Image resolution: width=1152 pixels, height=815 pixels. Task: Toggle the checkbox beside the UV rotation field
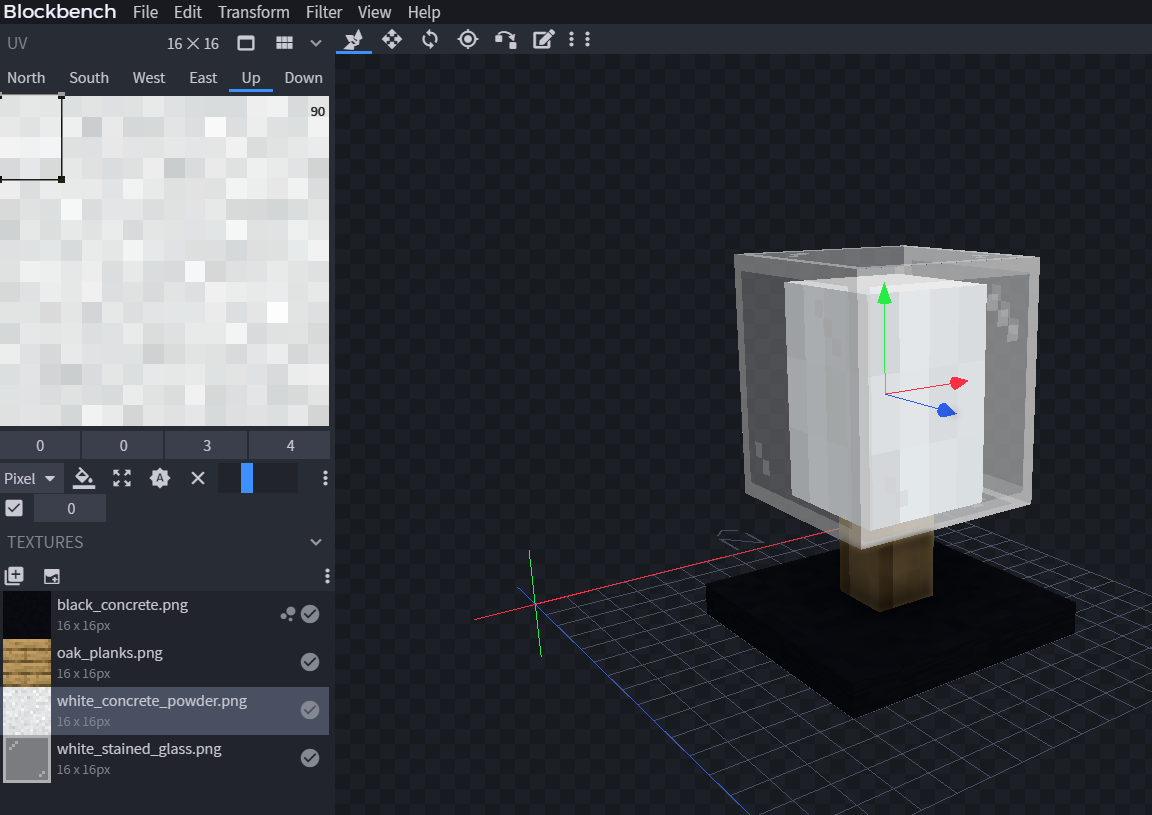tap(14, 508)
